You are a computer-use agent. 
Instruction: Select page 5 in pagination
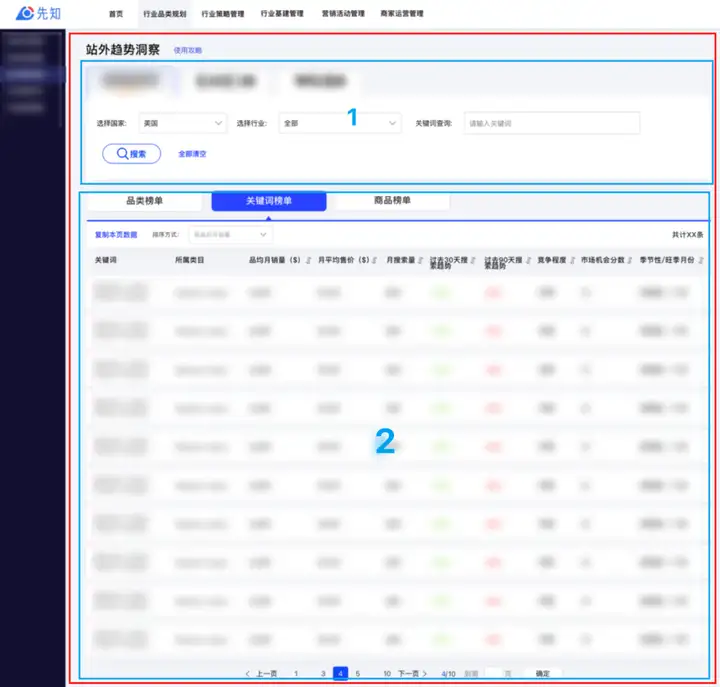pyautogui.click(x=358, y=674)
